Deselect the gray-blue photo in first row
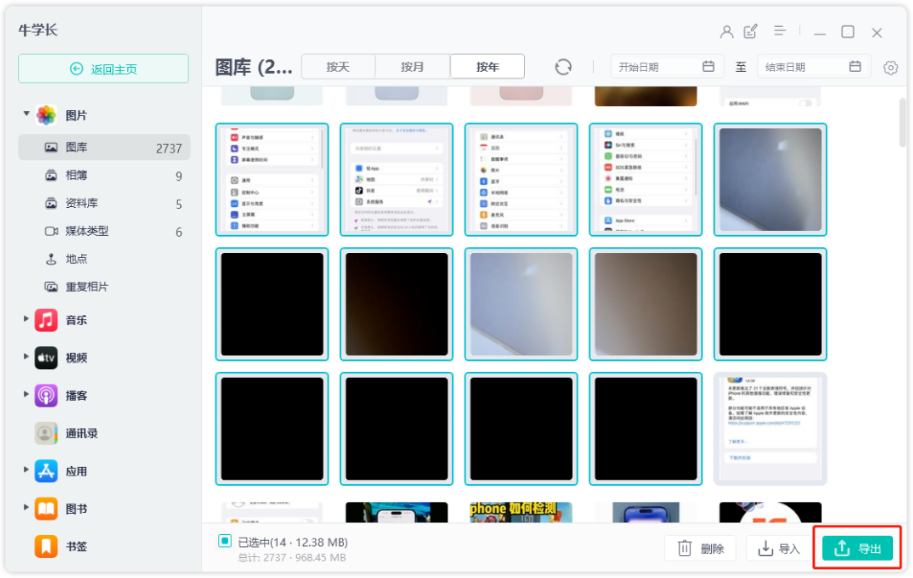The width and height of the screenshot is (913, 578). [770, 179]
